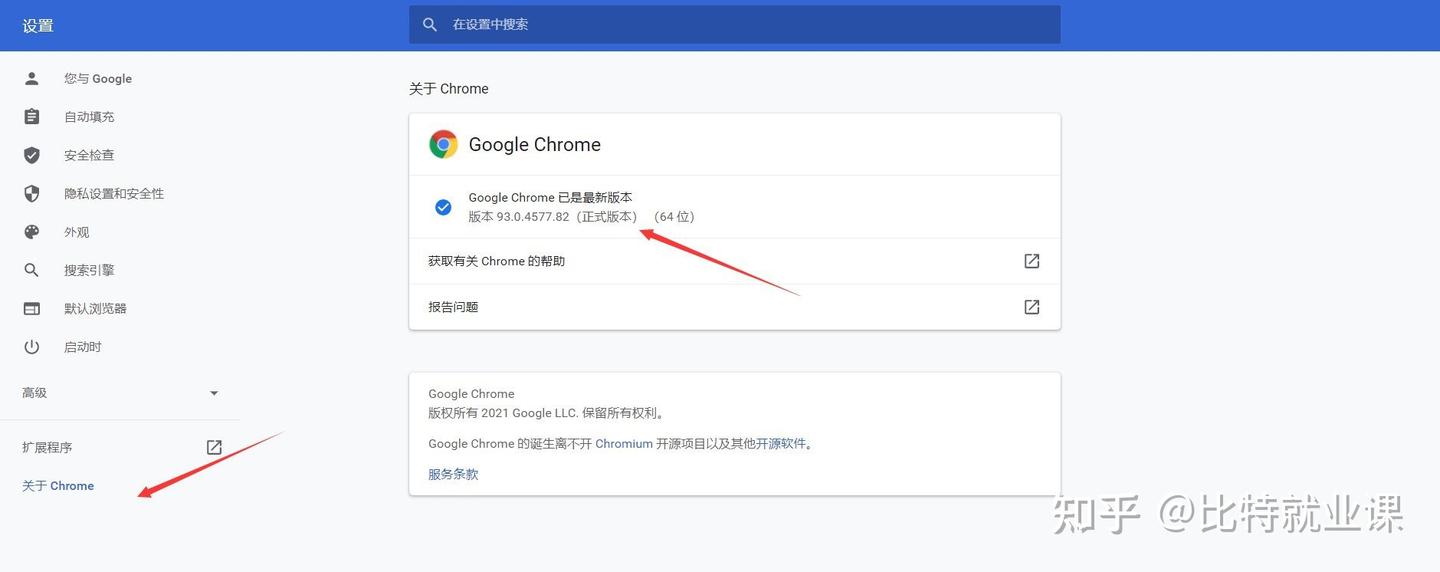The width and height of the screenshot is (1440, 572).
Task: Click the person icon beside 您与 Google
Action: [32, 78]
